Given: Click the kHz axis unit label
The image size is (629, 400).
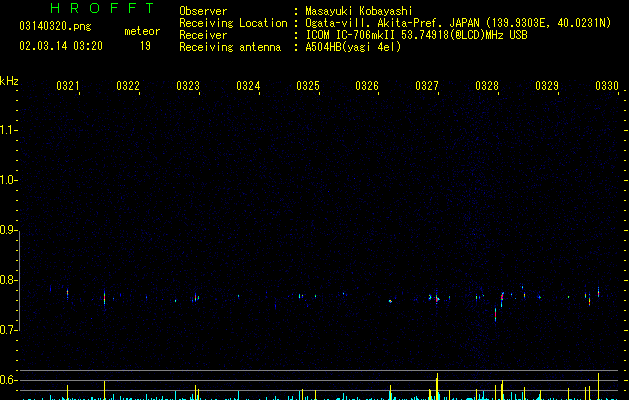Looking at the screenshot, I should point(9,81).
